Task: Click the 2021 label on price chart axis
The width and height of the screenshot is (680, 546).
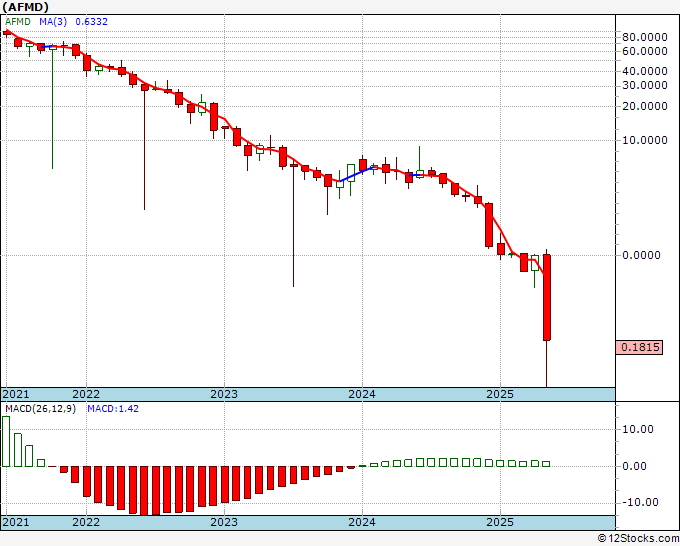Action: (x=16, y=394)
